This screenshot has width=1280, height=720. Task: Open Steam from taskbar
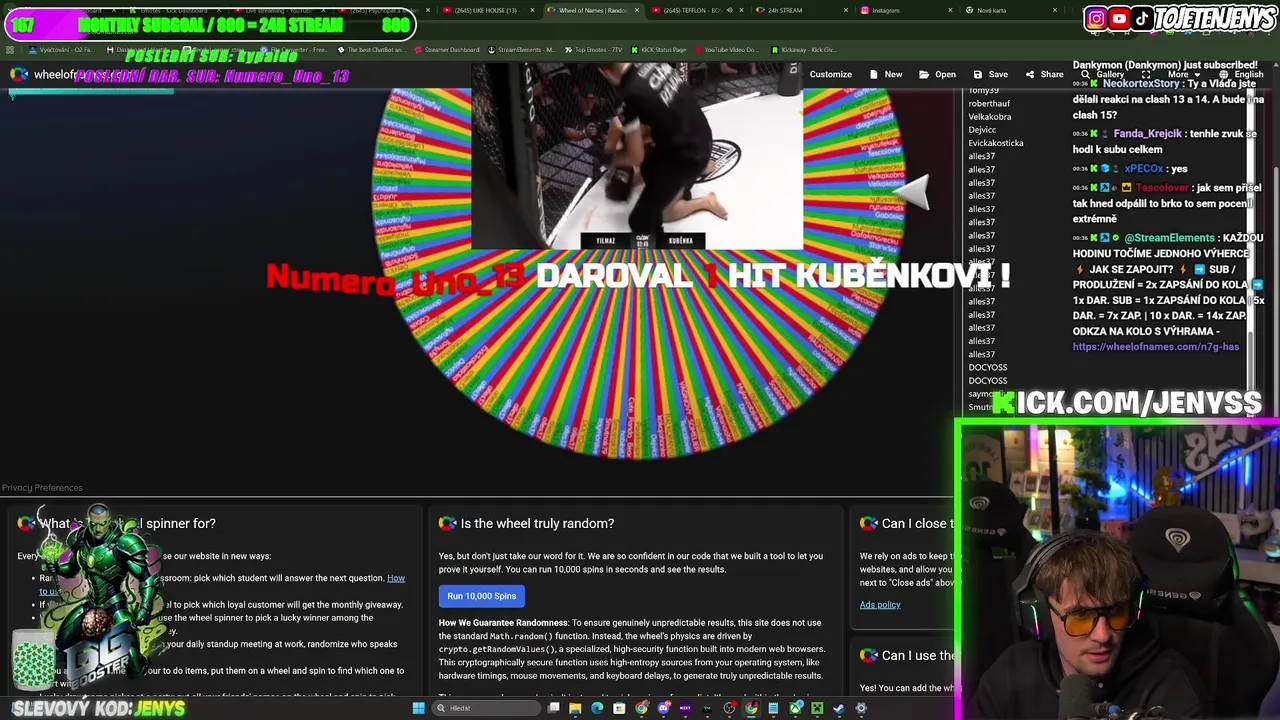coord(839,708)
